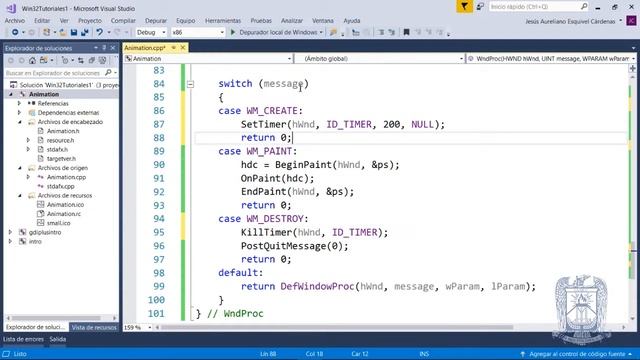Select small.ico in the tree
This screenshot has height=360, width=640.
[x=58, y=223]
